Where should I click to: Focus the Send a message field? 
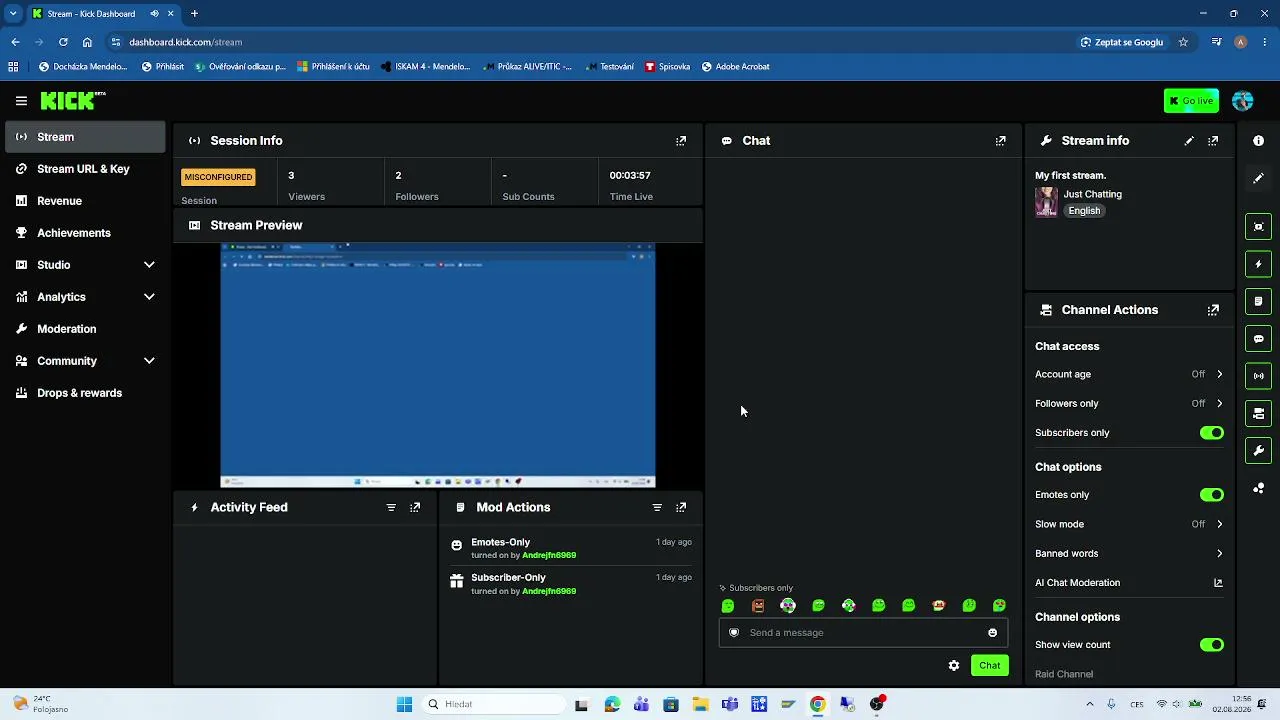click(863, 633)
